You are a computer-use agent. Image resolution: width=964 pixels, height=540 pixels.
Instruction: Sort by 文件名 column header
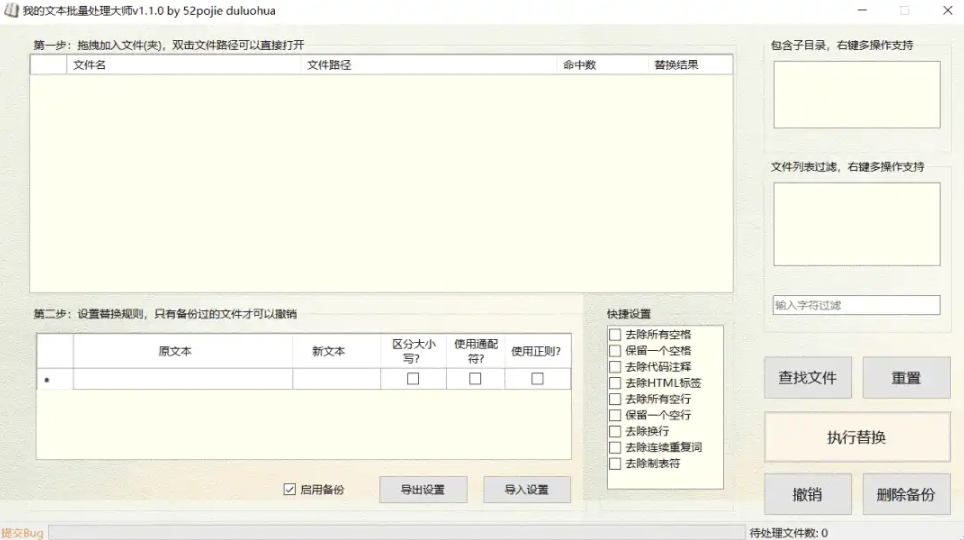183,65
